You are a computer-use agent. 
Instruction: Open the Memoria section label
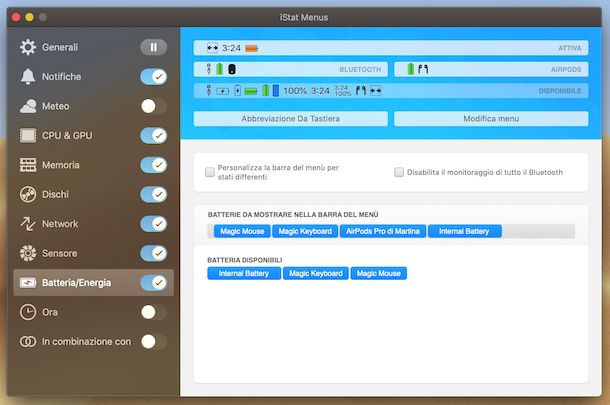coord(61,165)
